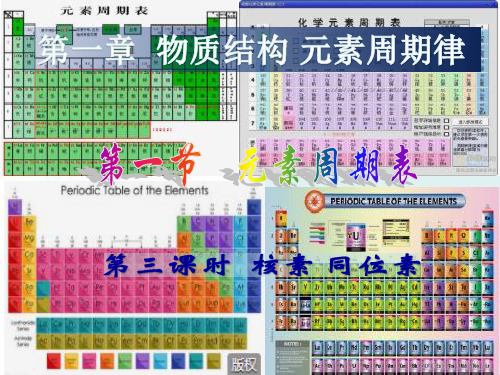Click the 'Periodic Table of the Elements' heading
500x375 pixels.
(x=134, y=190)
